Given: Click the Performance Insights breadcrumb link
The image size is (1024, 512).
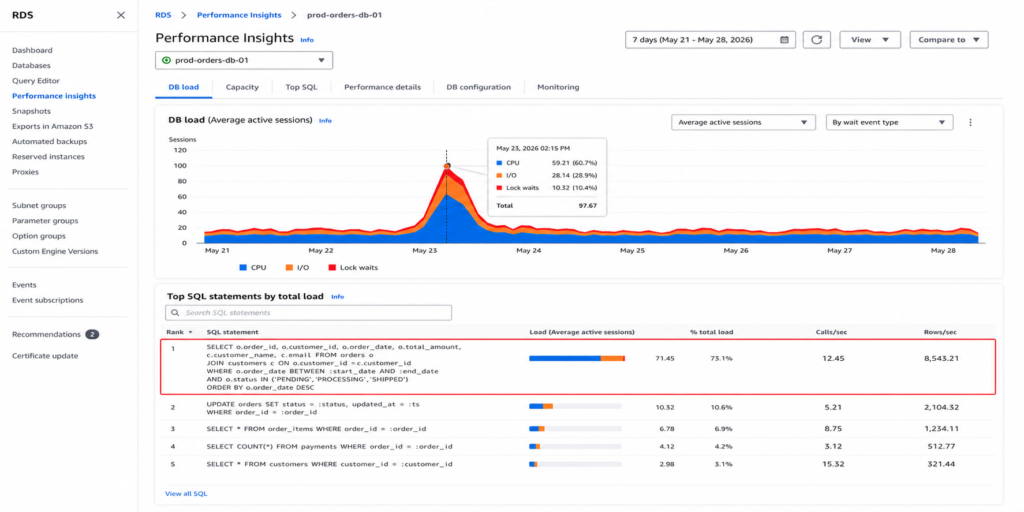Looking at the screenshot, I should coord(239,15).
